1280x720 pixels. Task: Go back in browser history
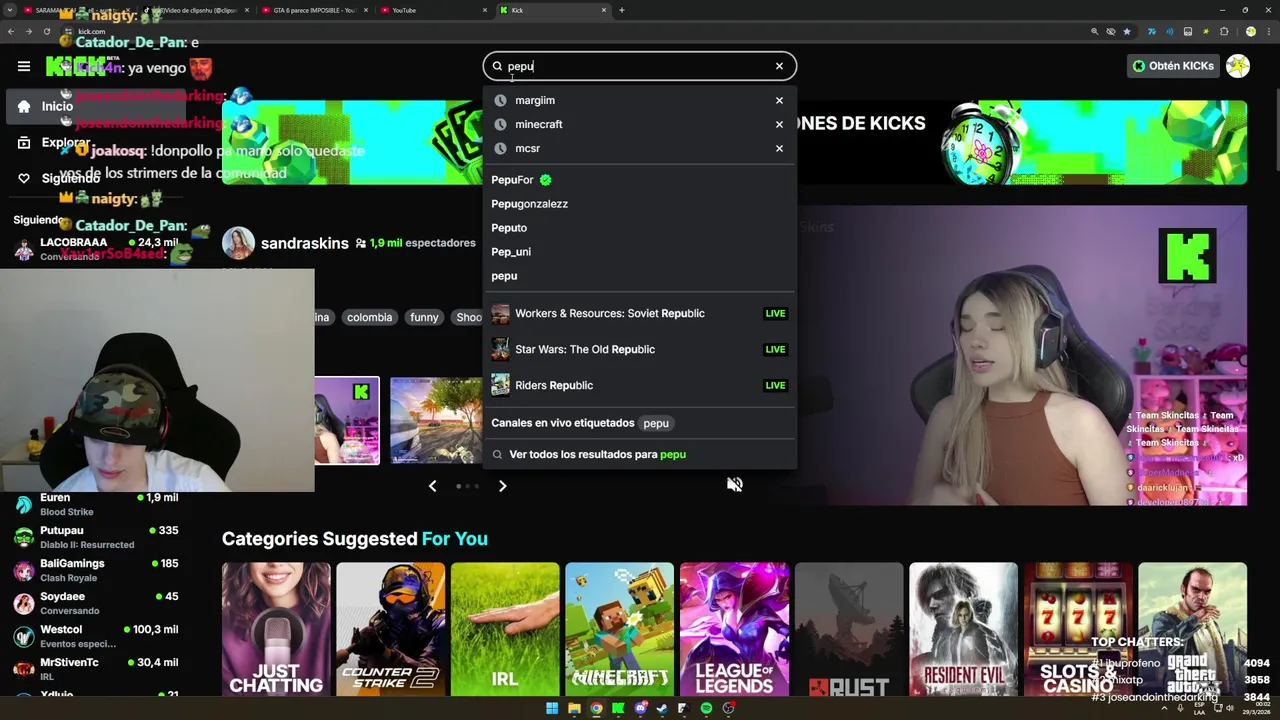pyautogui.click(x=11, y=31)
